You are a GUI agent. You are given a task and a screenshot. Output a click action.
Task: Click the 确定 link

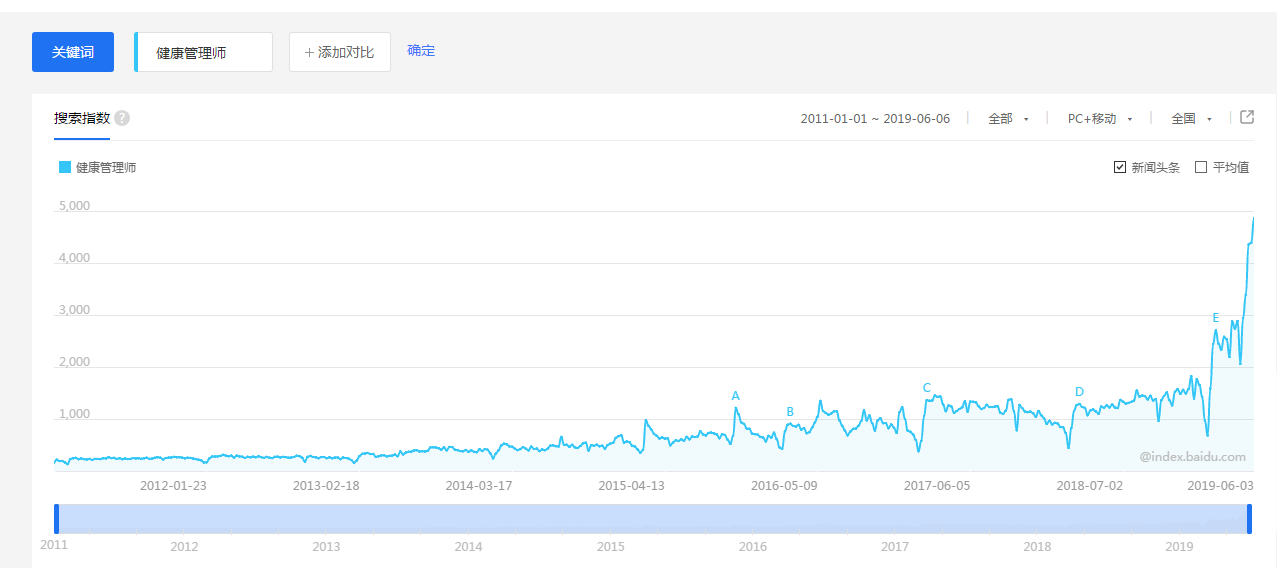(x=421, y=50)
